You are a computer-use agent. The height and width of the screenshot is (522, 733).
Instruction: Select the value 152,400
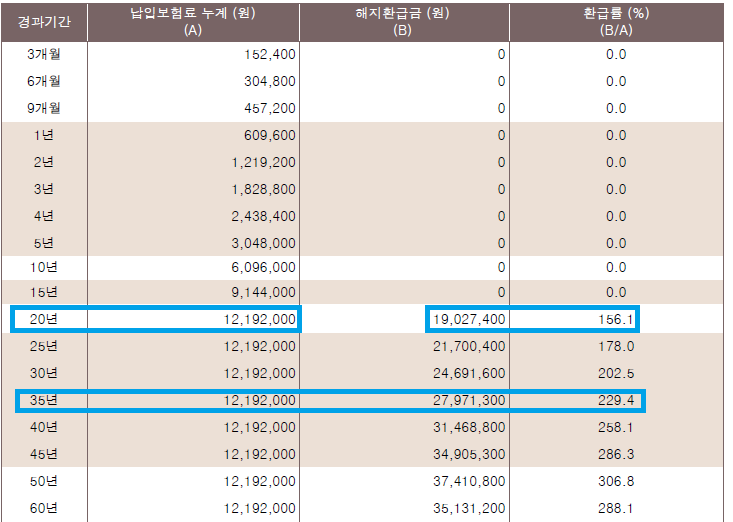pyautogui.click(x=270, y=55)
